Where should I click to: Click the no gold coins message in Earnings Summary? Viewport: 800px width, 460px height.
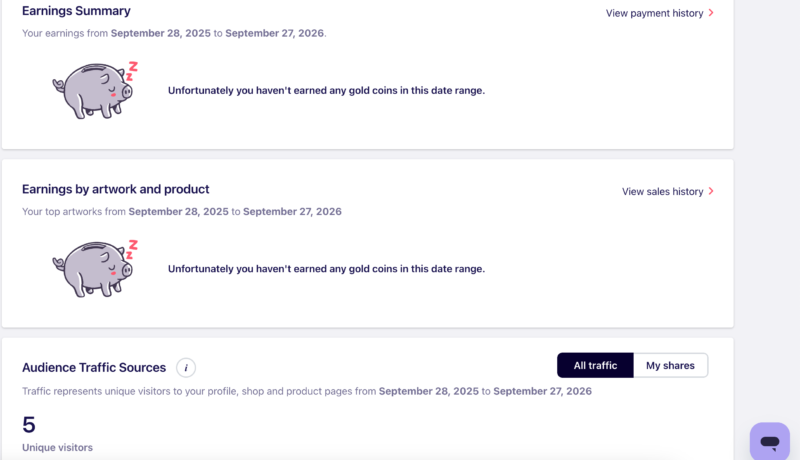pyautogui.click(x=326, y=90)
